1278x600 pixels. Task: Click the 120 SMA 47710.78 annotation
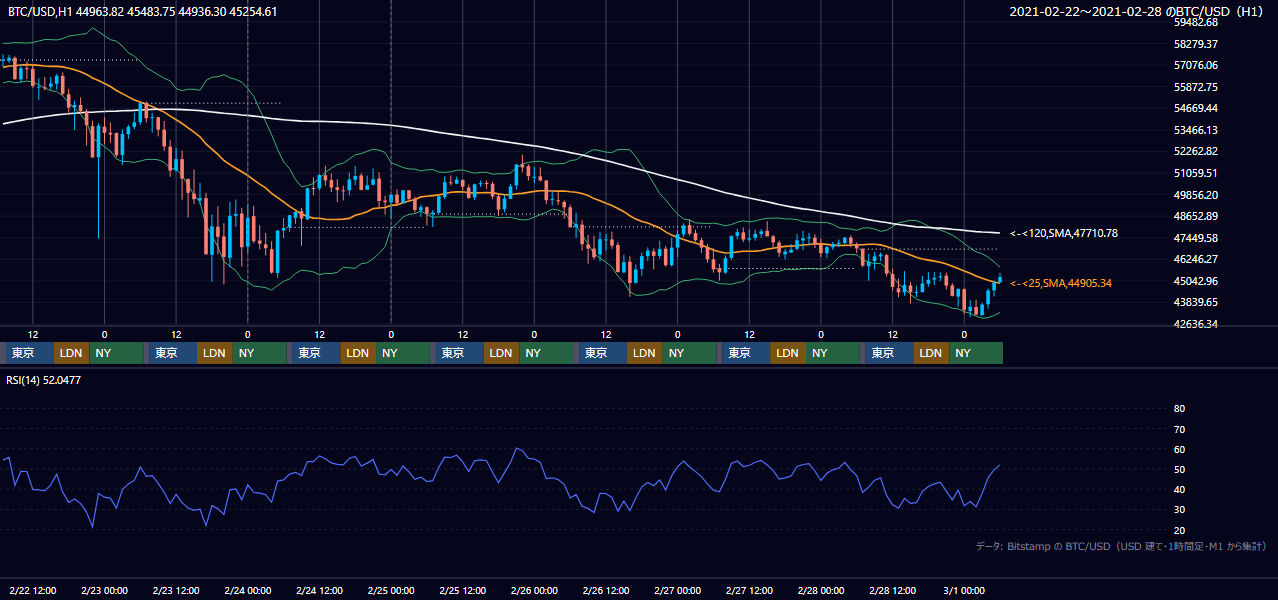tap(1063, 233)
